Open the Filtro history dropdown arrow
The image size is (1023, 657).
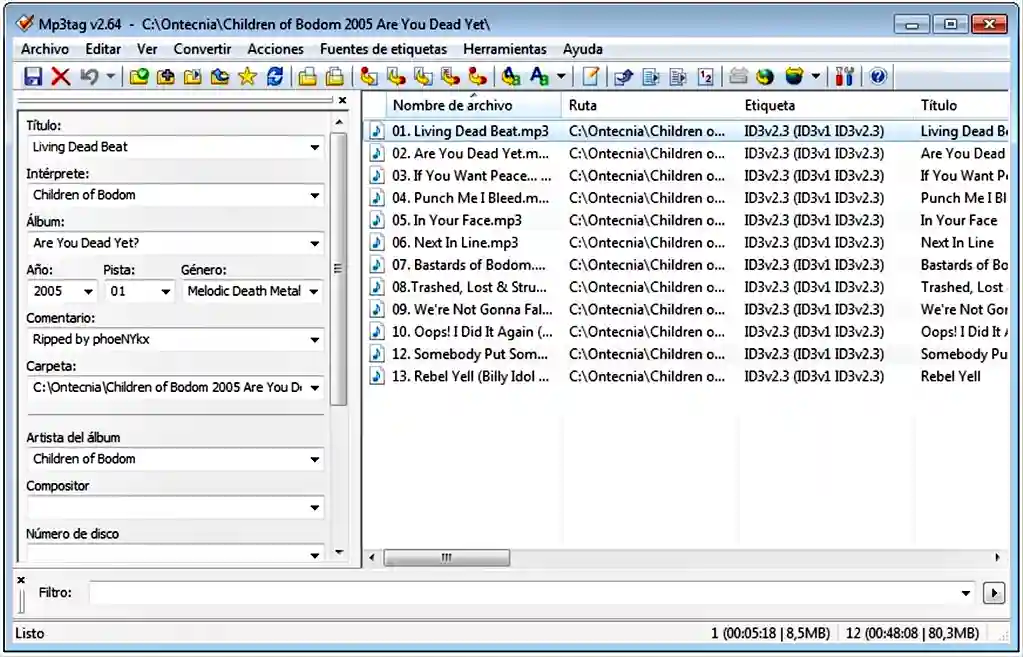966,593
